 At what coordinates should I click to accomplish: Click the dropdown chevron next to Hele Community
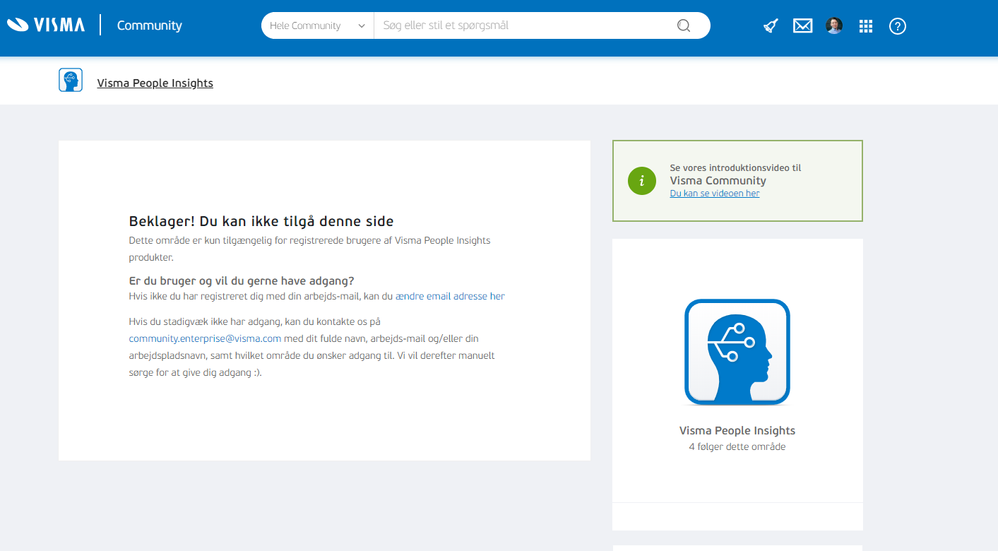coord(362,26)
